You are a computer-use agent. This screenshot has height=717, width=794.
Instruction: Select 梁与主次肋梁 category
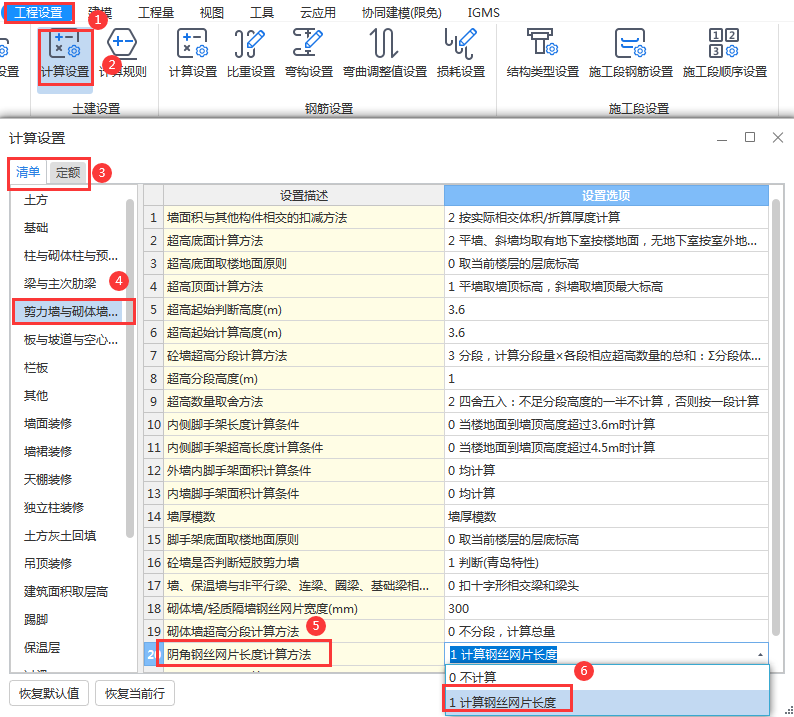click(60, 284)
